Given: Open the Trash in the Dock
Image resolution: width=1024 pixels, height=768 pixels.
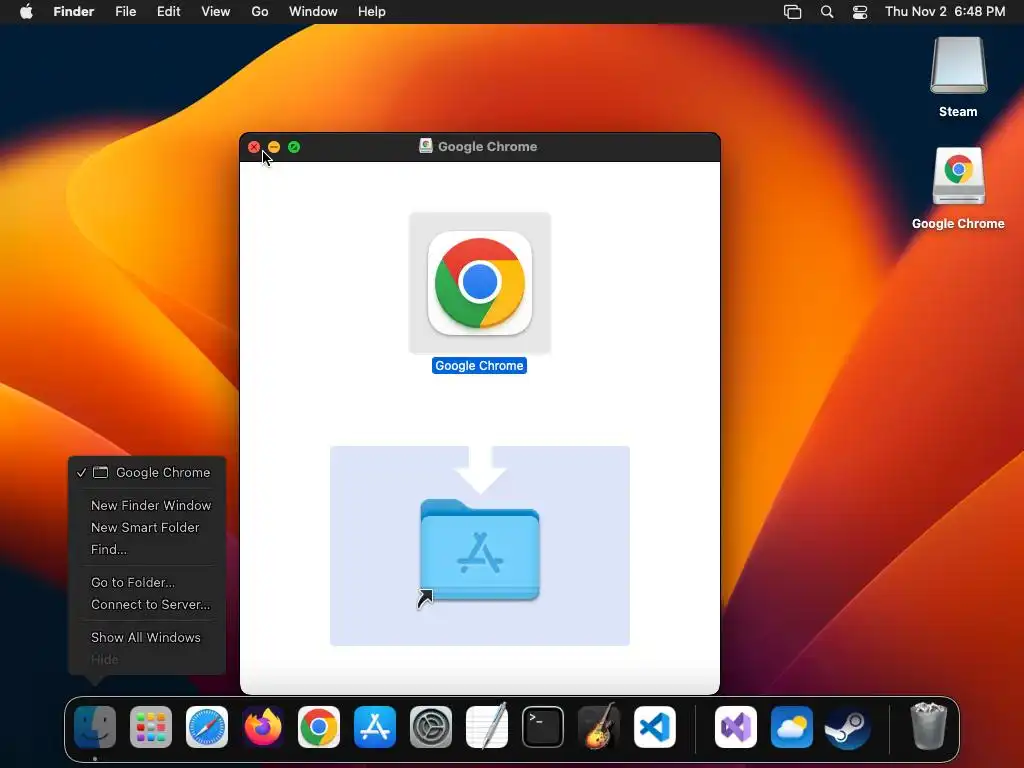Looking at the screenshot, I should click(929, 726).
